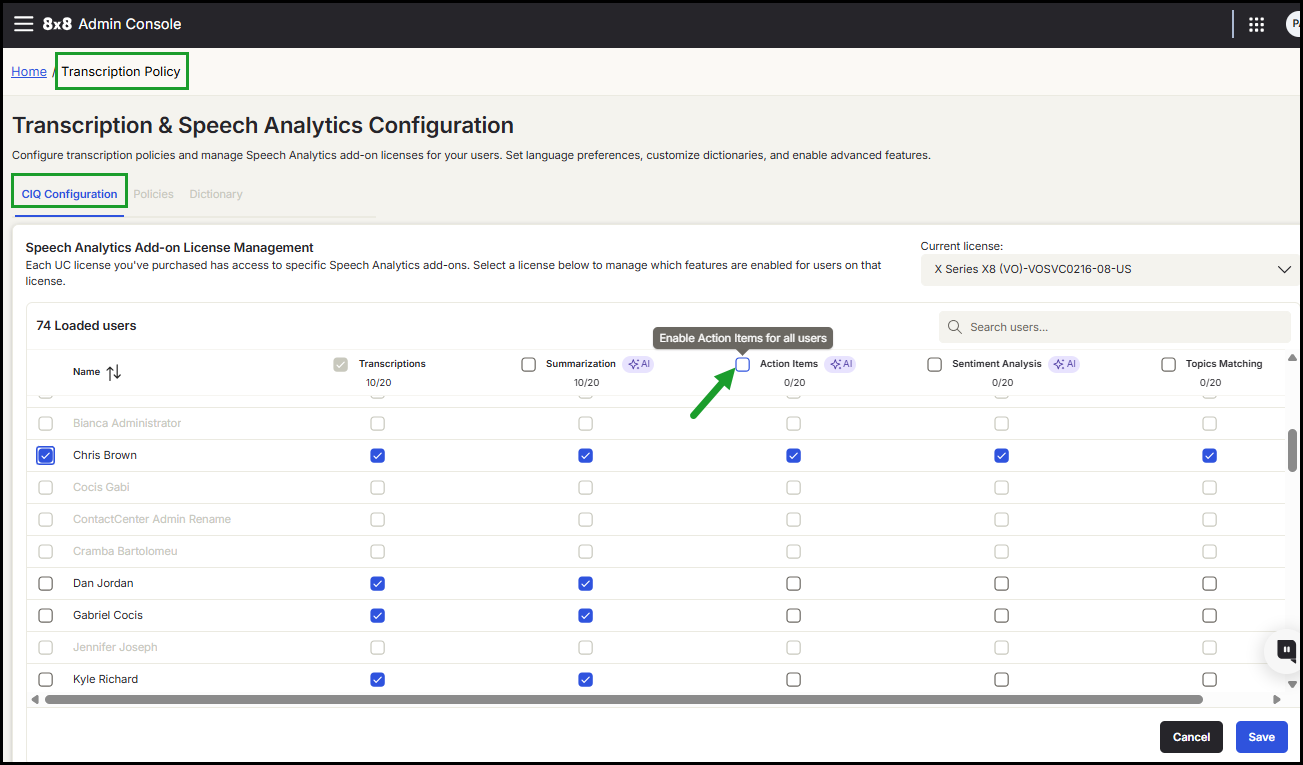Open the hamburger navigation menu

pos(23,24)
